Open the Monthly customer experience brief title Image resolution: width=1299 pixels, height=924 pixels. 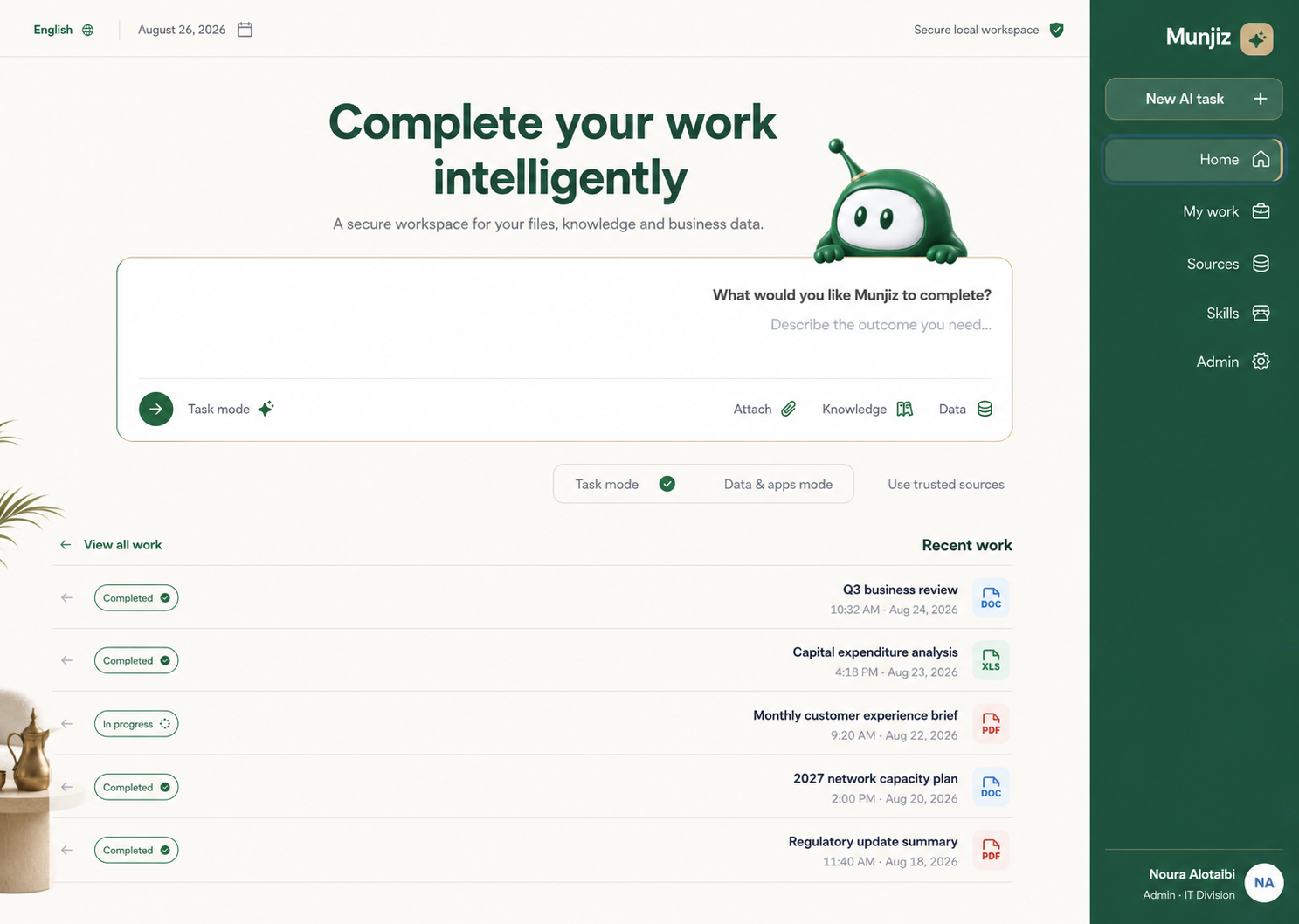click(x=855, y=715)
